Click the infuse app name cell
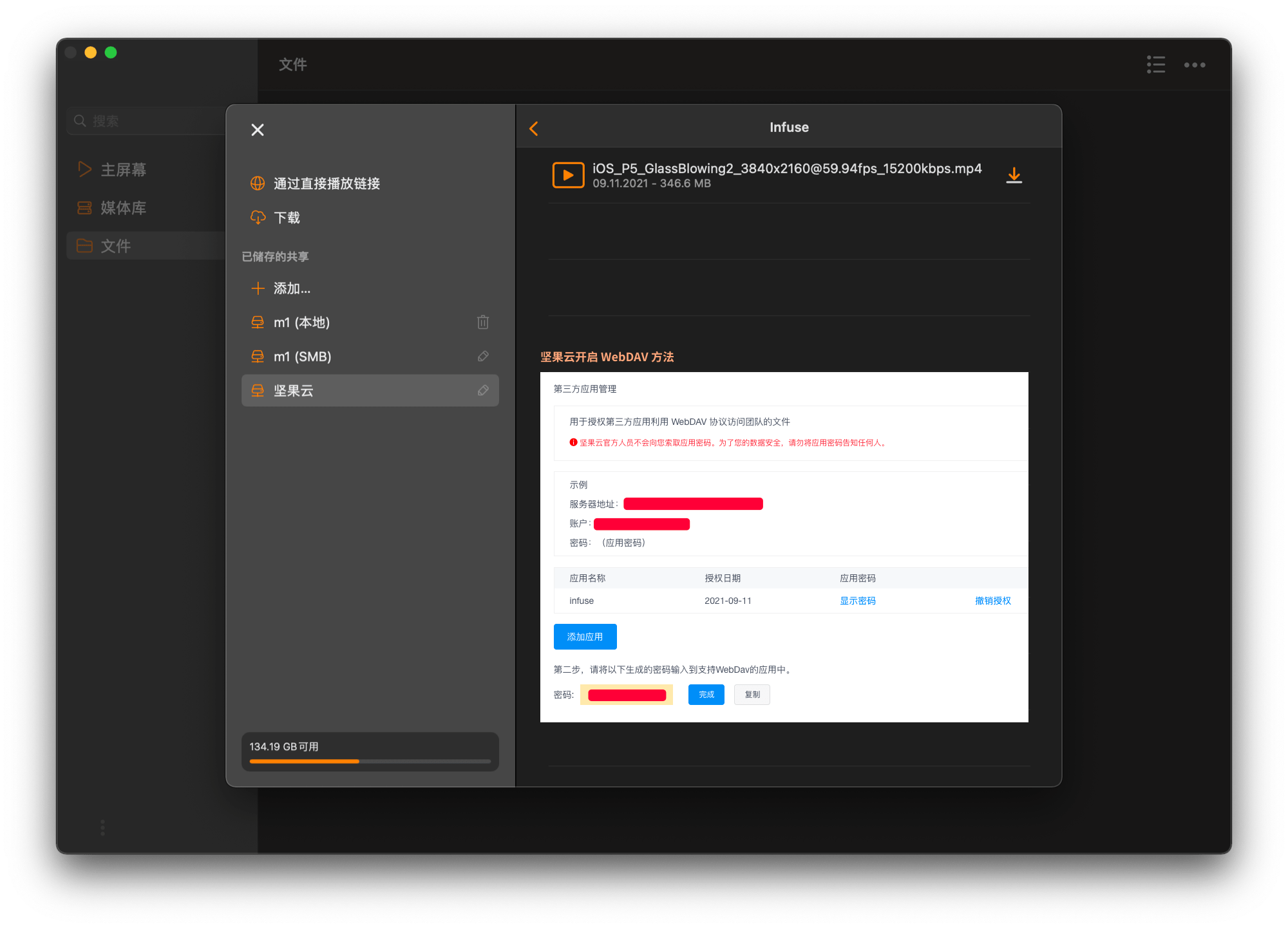The height and width of the screenshot is (929, 1288). pyautogui.click(x=582, y=601)
